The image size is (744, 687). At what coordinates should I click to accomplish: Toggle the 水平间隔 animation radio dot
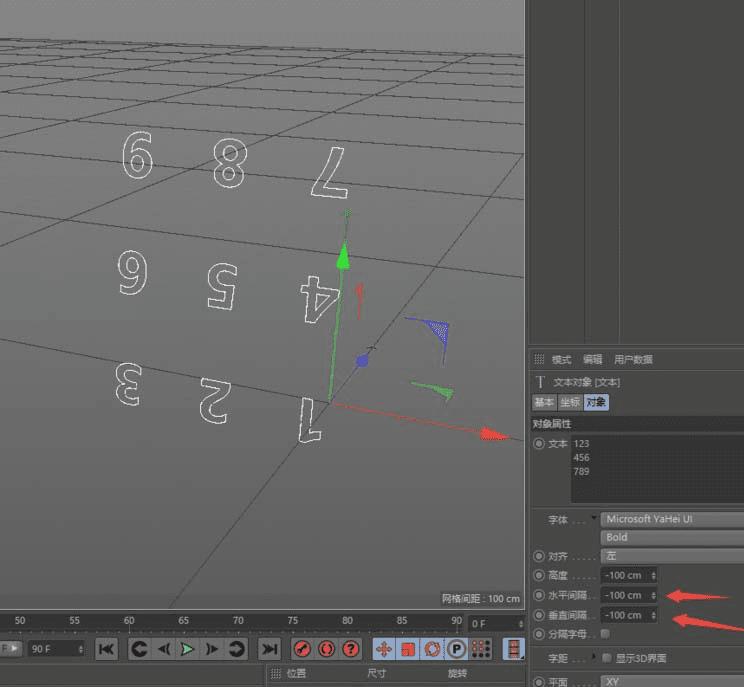pyautogui.click(x=540, y=595)
